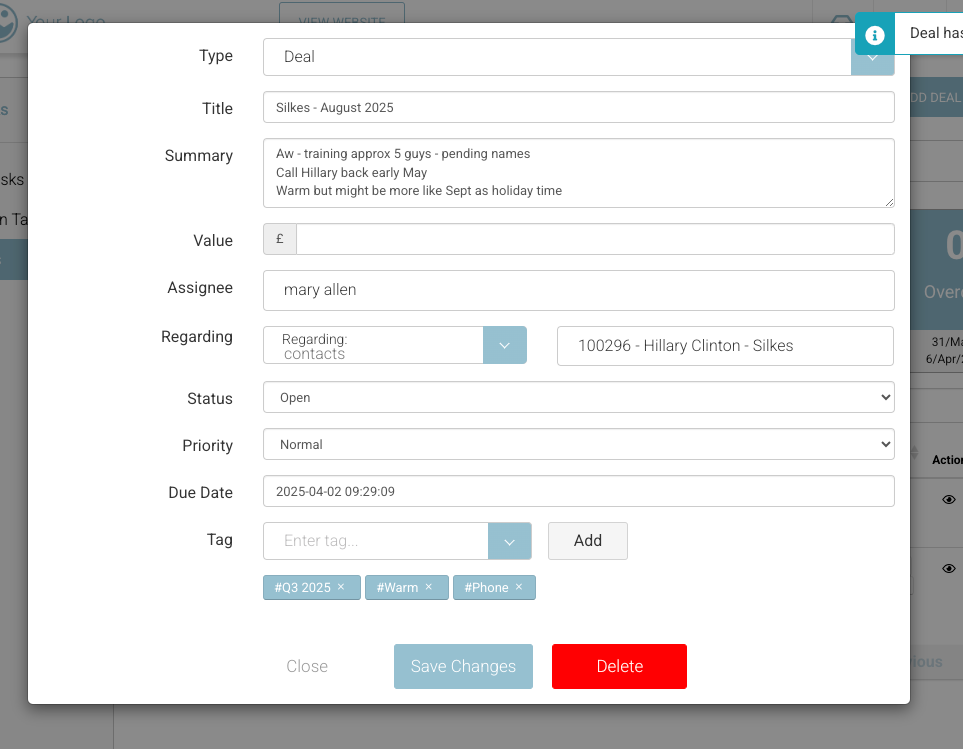Open the Priority dropdown
Image resolution: width=963 pixels, height=749 pixels.
[578, 444]
